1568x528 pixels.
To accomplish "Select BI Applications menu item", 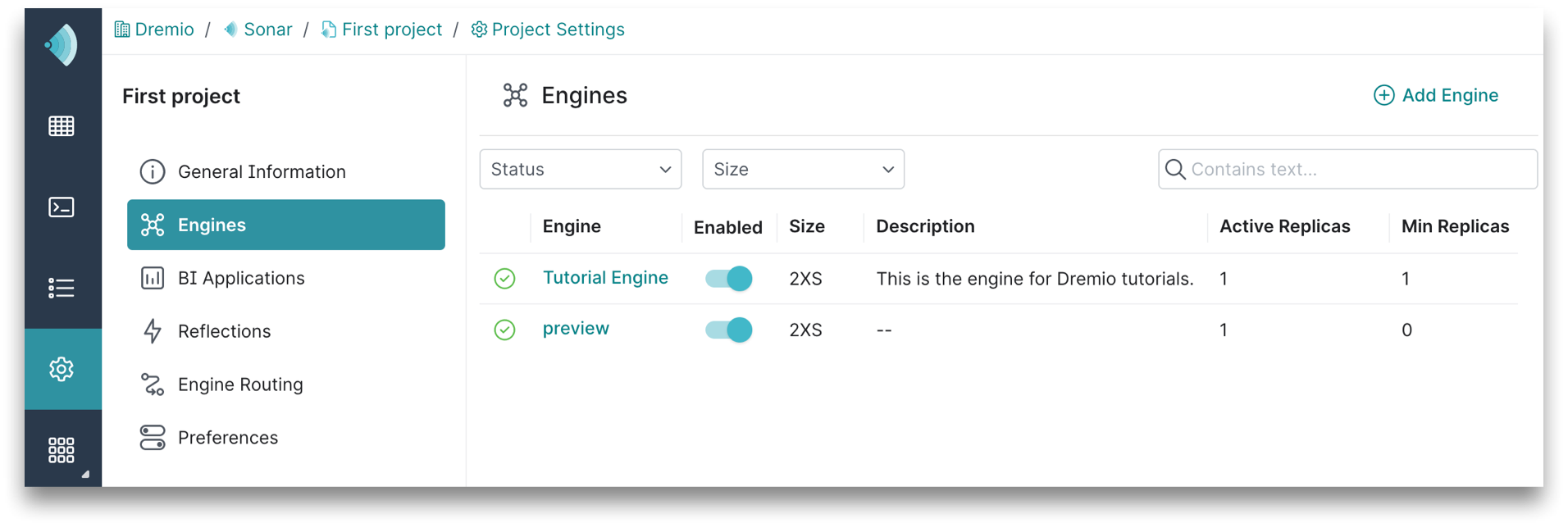I will (x=286, y=278).
